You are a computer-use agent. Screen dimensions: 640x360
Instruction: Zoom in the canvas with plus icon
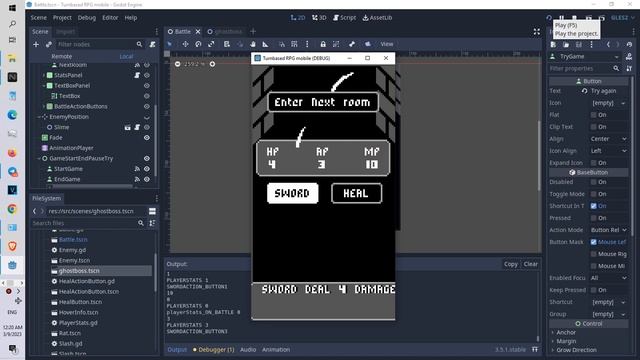tap(212, 64)
